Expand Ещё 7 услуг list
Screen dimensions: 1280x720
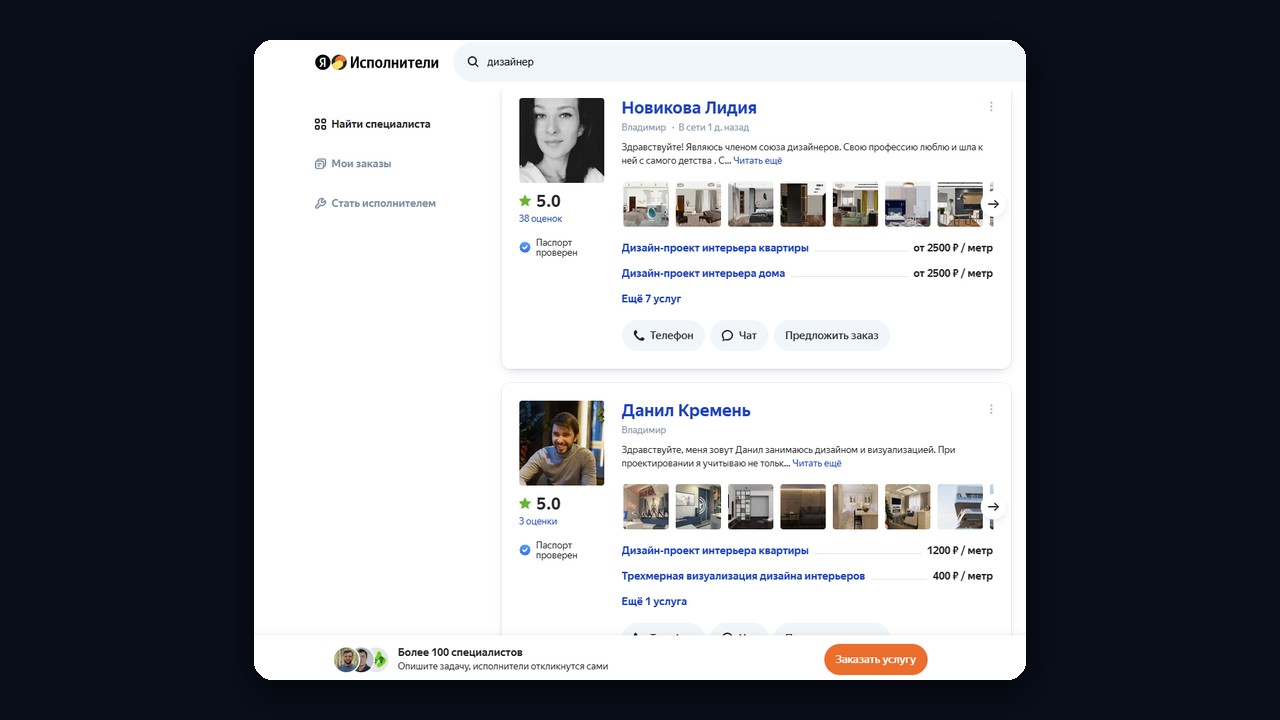click(x=651, y=299)
